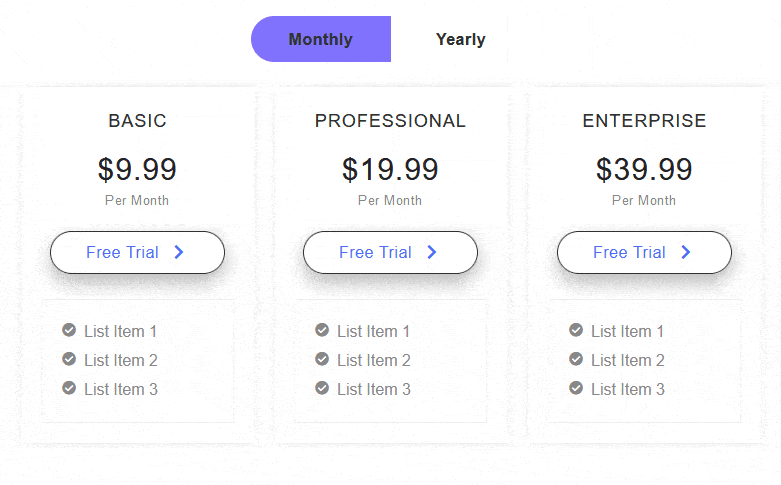Click Free Trial button under Enterprise plan
The height and width of the screenshot is (485, 781).
tap(645, 252)
